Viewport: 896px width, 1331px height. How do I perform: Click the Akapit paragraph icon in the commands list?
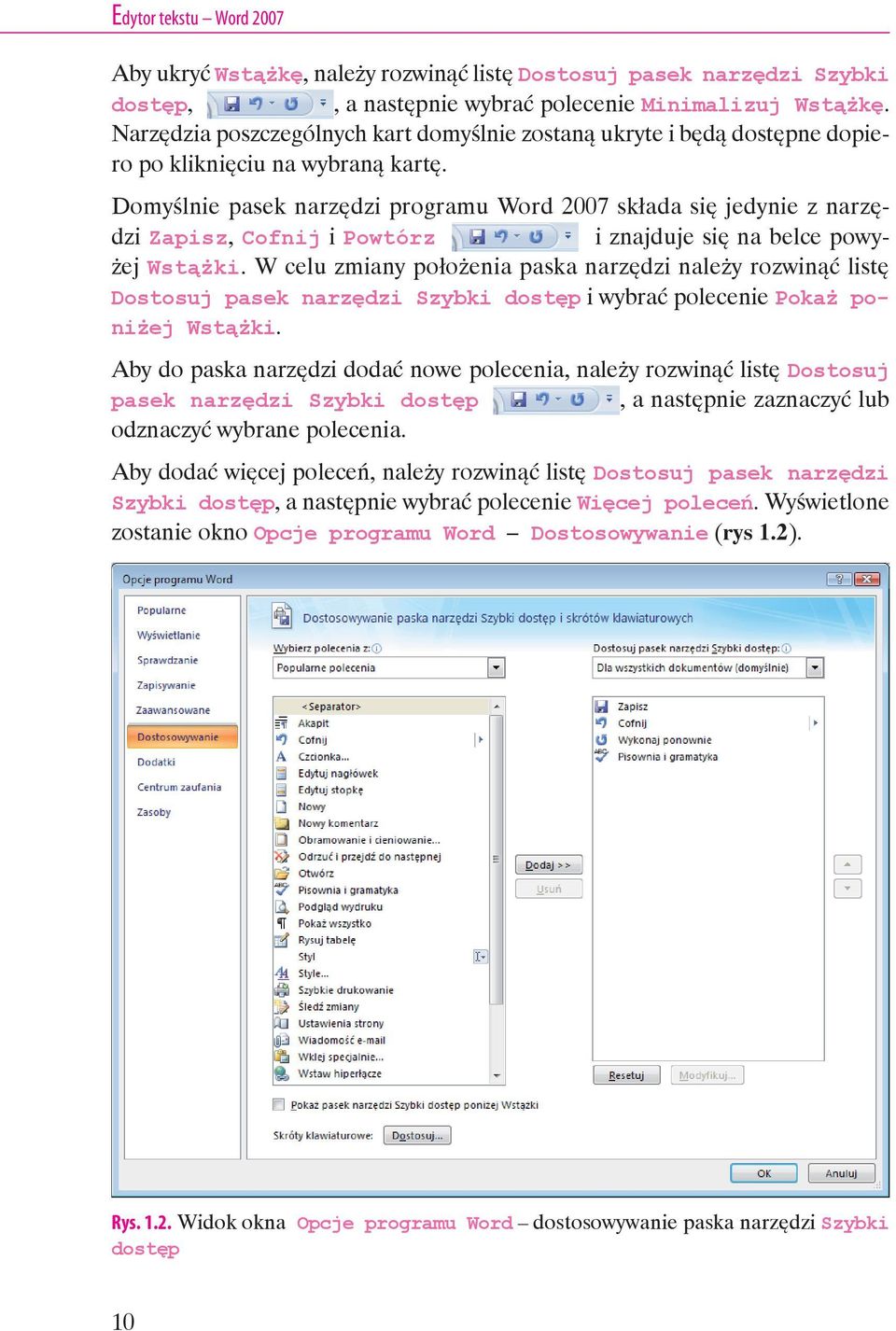281,723
